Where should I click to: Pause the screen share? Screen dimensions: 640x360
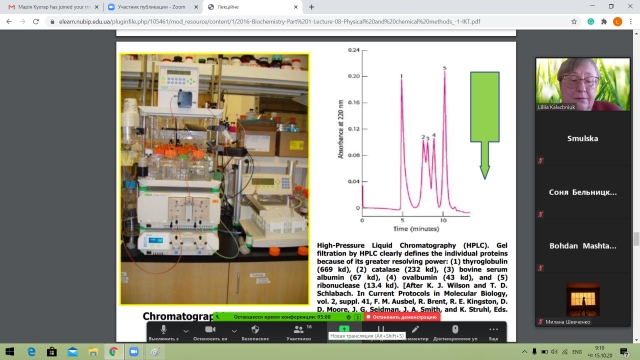pos(380,330)
